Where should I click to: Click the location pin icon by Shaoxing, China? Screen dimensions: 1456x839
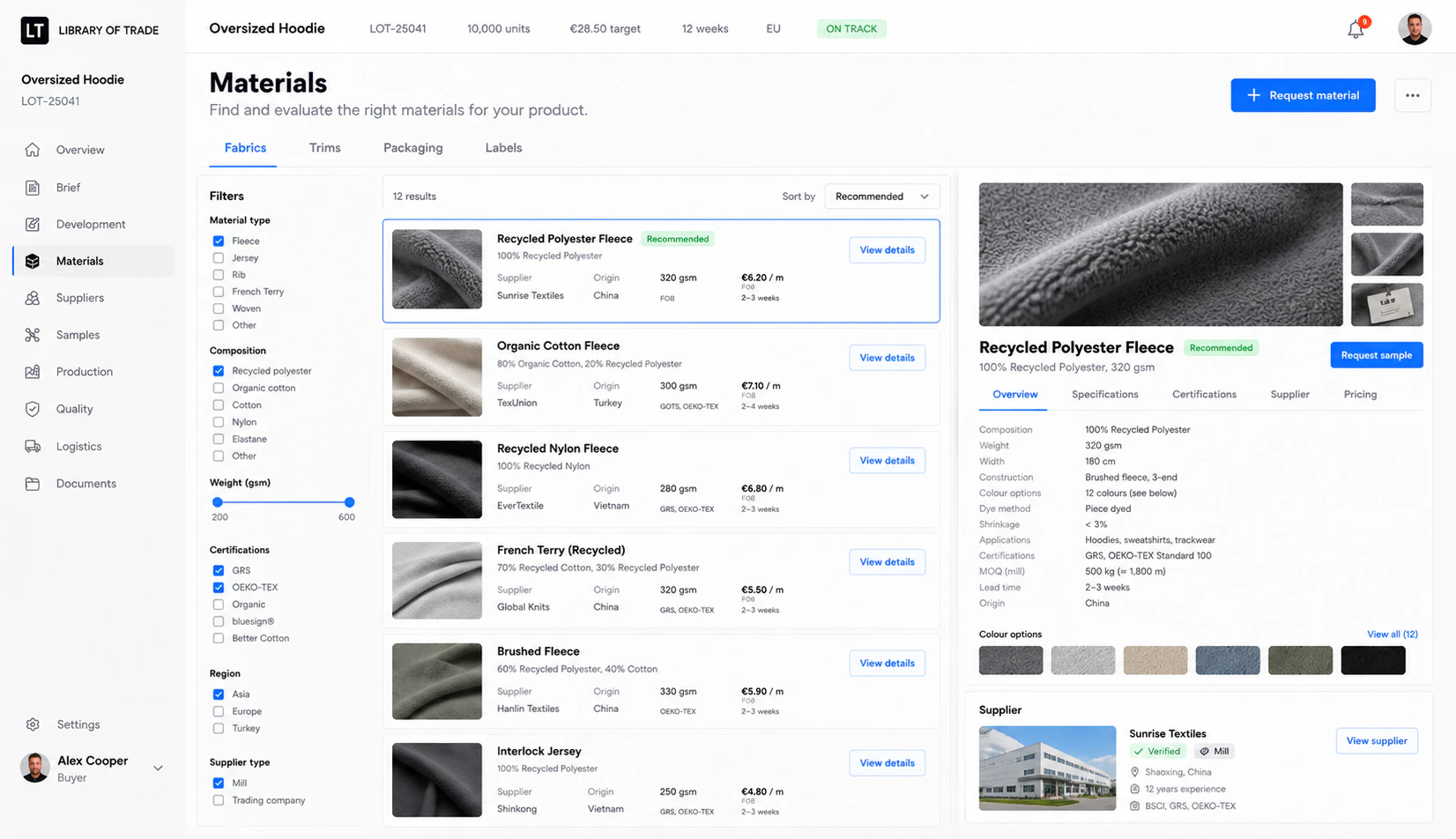pyautogui.click(x=1135, y=772)
